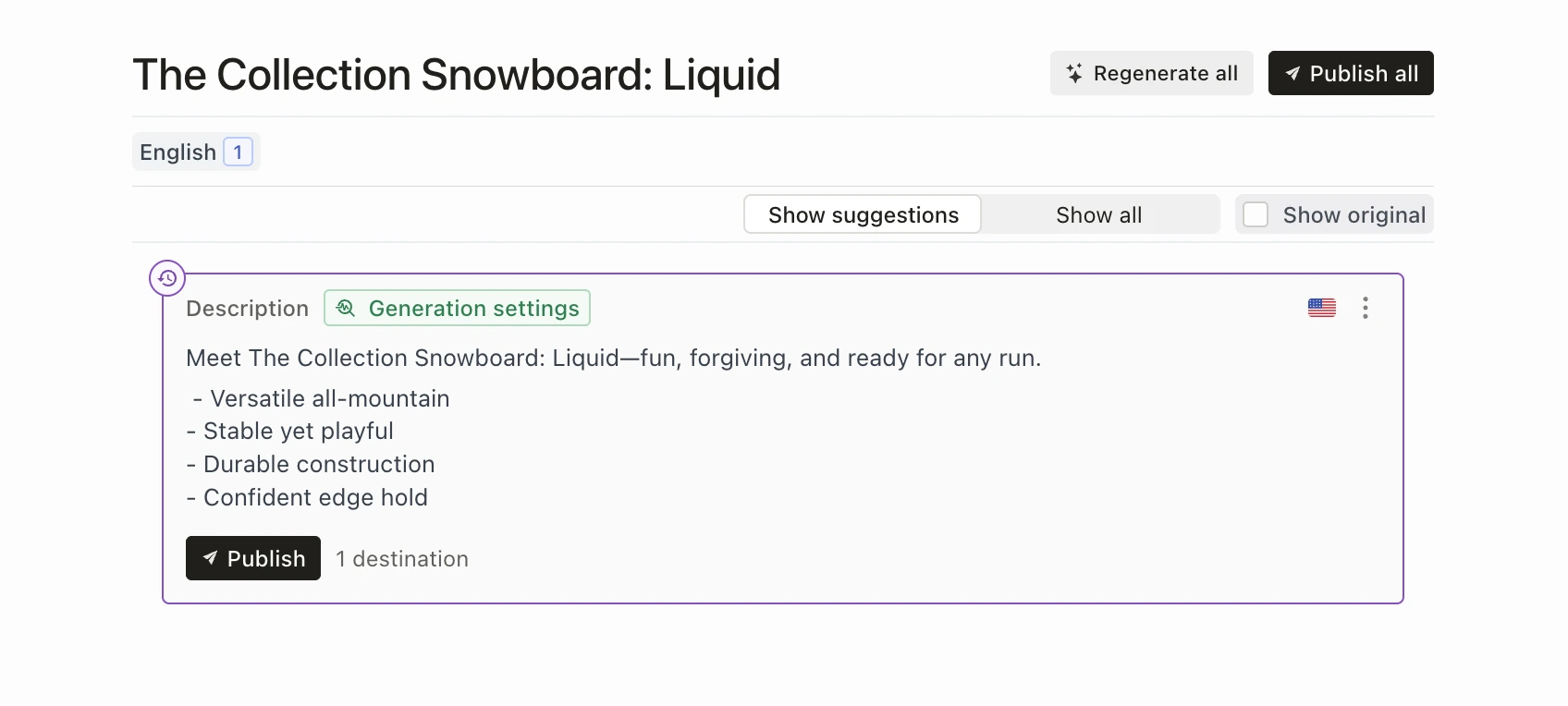Open the flag menu to change locale
Viewport: 1568px width, 706px height.
[x=1322, y=308]
